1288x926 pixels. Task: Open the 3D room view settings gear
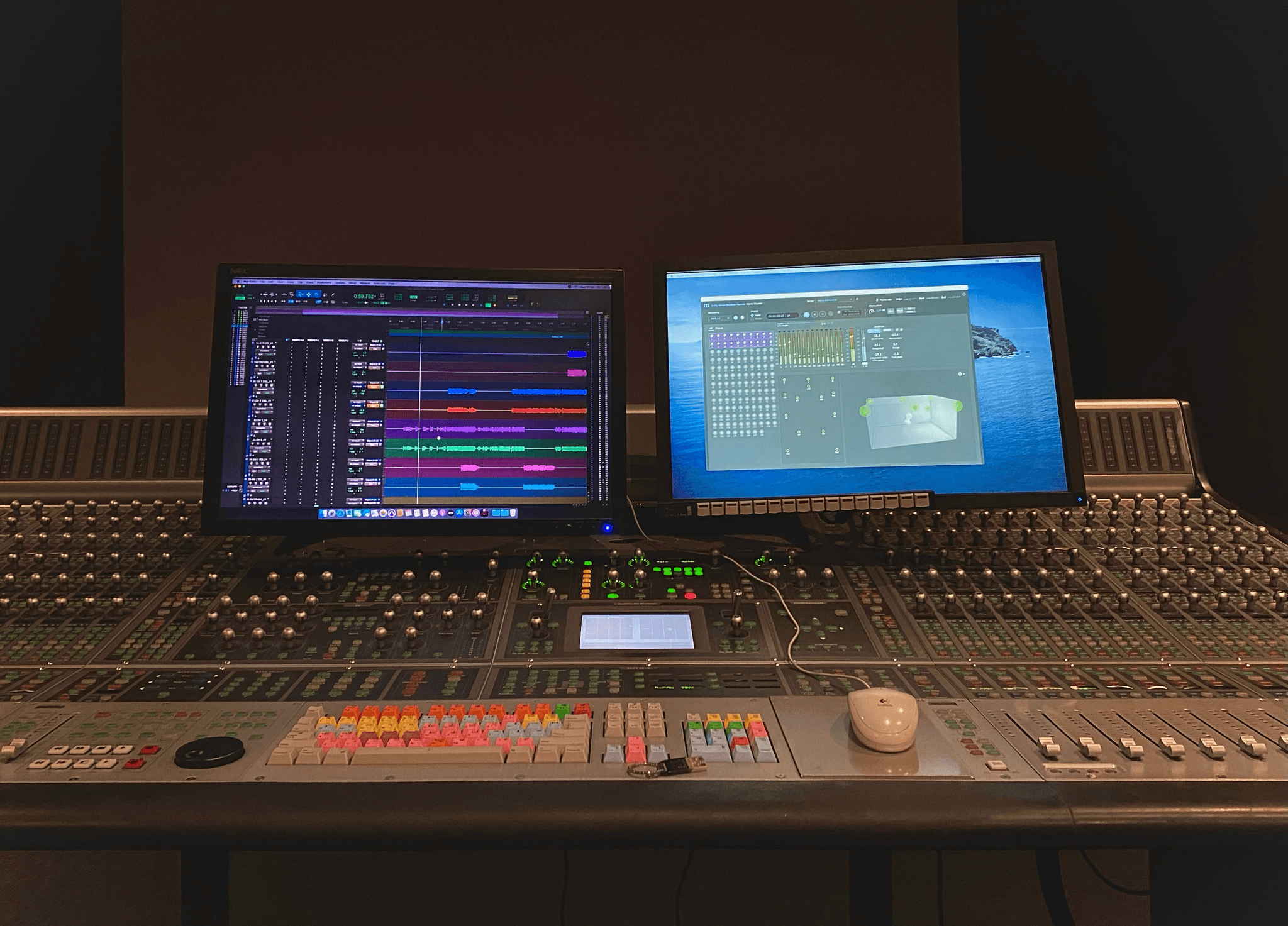point(961,374)
